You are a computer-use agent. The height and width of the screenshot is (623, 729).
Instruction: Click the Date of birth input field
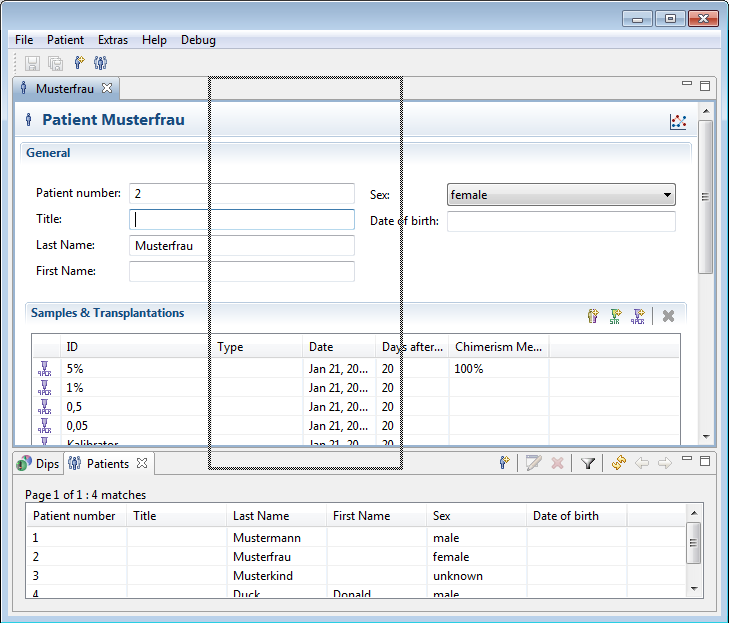[x=560, y=221]
